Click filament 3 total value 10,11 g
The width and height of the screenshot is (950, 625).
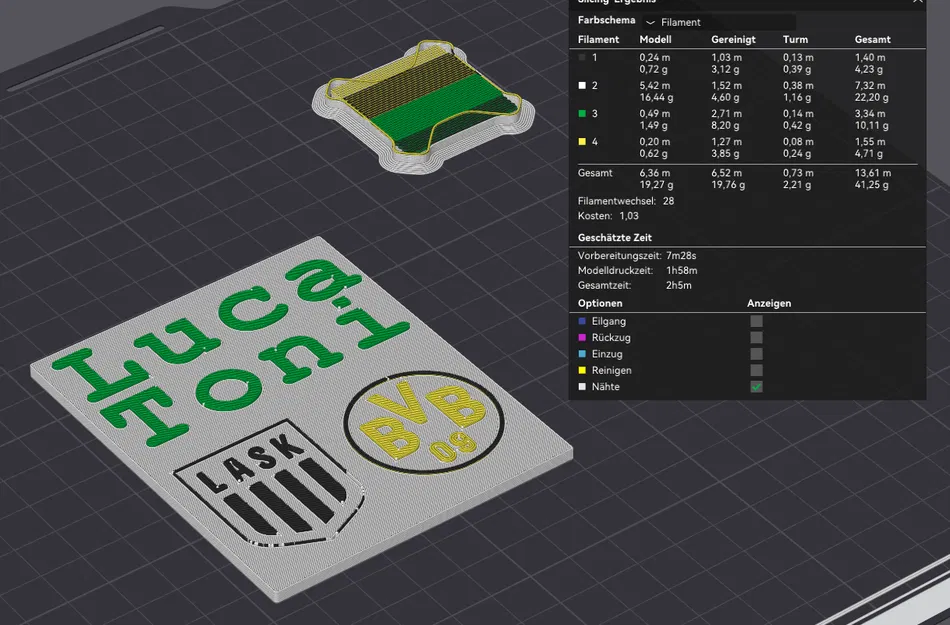(x=872, y=125)
